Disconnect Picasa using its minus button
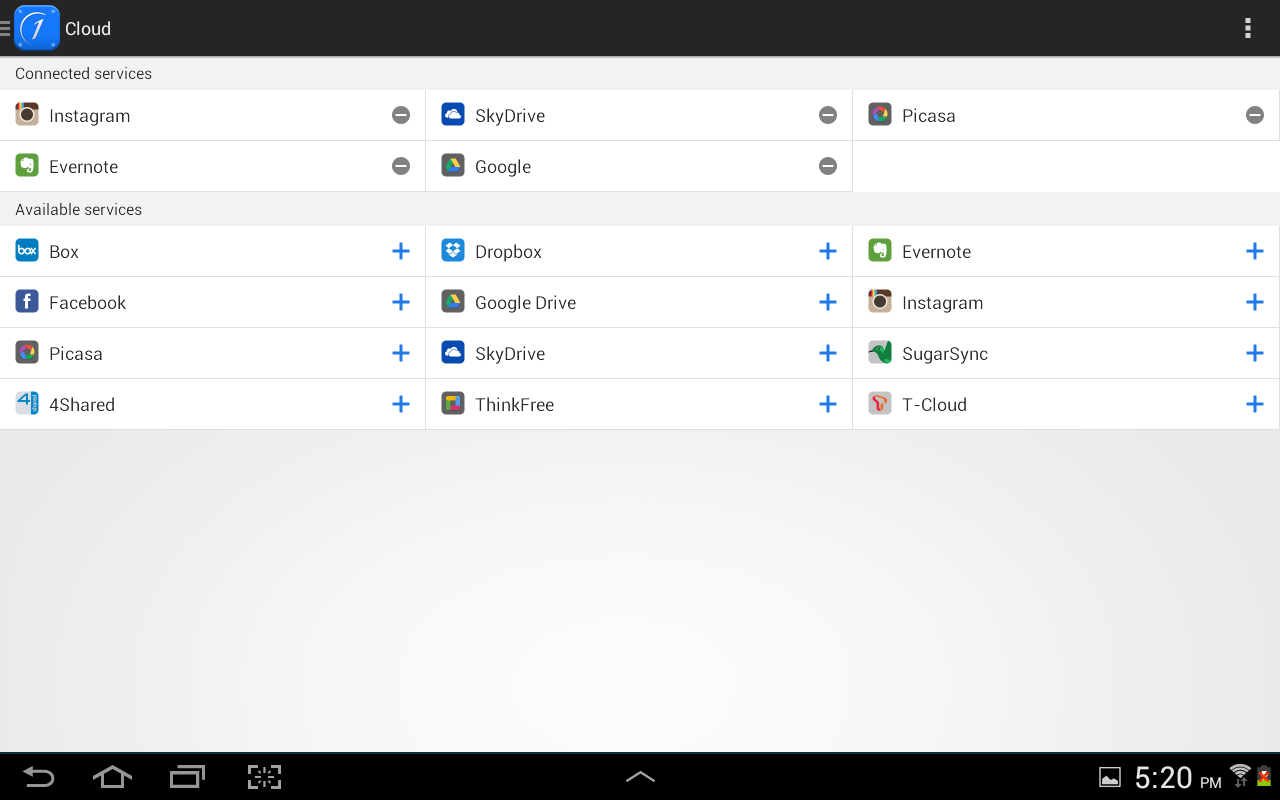The image size is (1280, 800). point(1255,115)
